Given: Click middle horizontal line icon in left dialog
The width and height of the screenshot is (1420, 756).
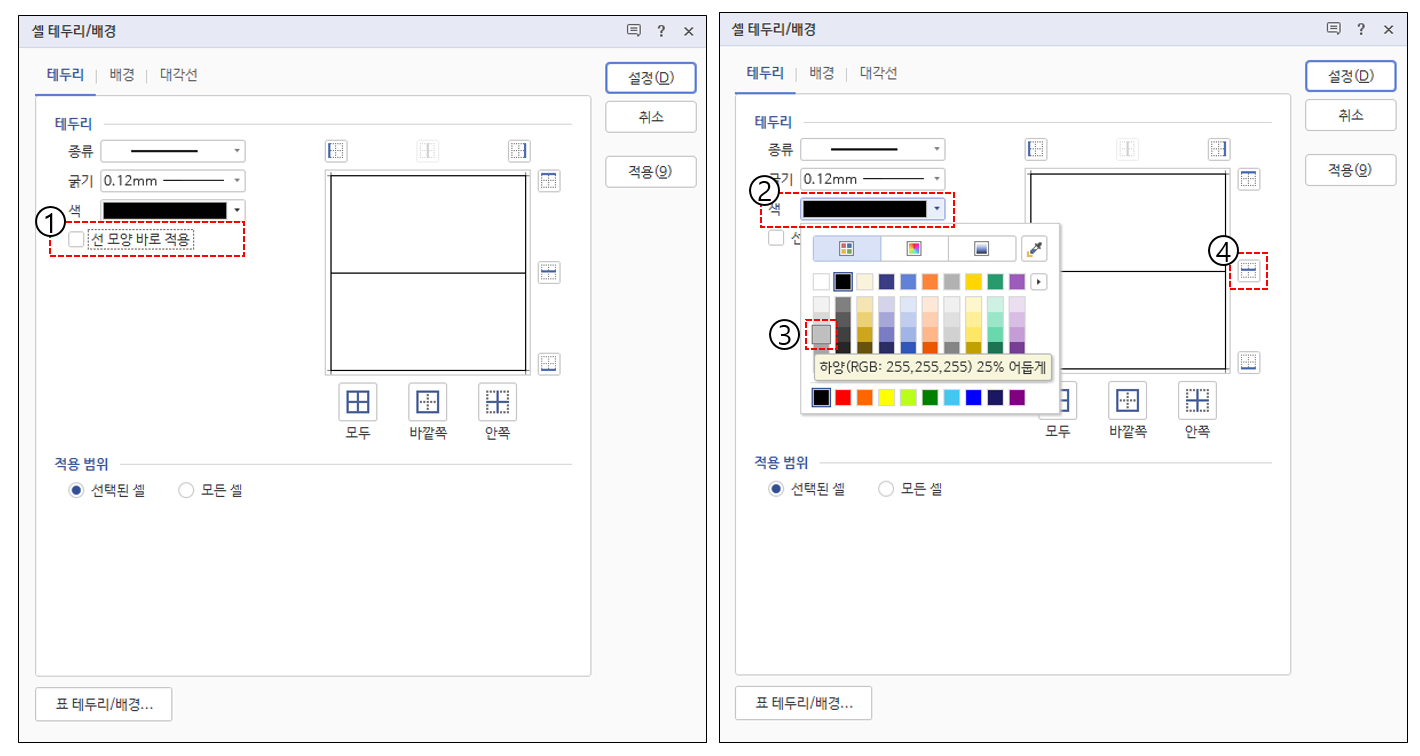Looking at the screenshot, I should coord(549,272).
